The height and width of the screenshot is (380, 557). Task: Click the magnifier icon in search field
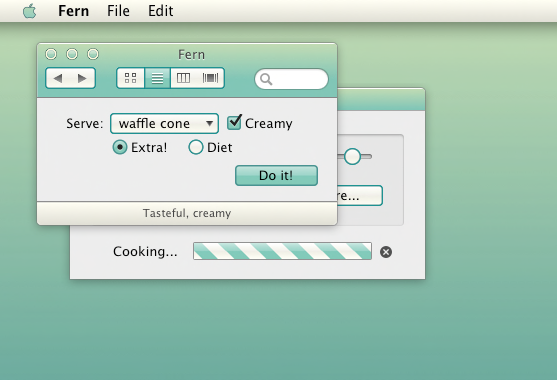266,79
